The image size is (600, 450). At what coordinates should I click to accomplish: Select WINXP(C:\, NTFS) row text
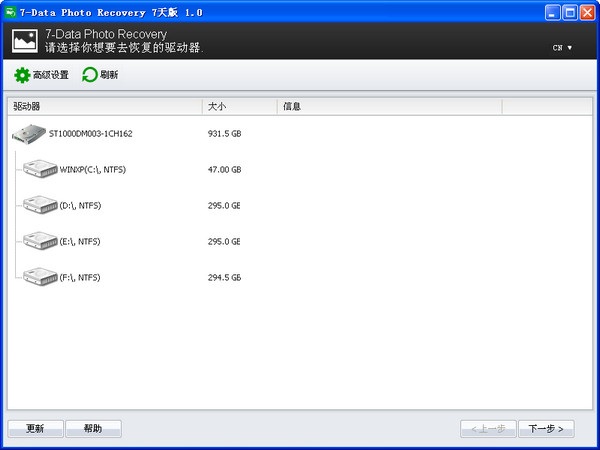coord(93,170)
